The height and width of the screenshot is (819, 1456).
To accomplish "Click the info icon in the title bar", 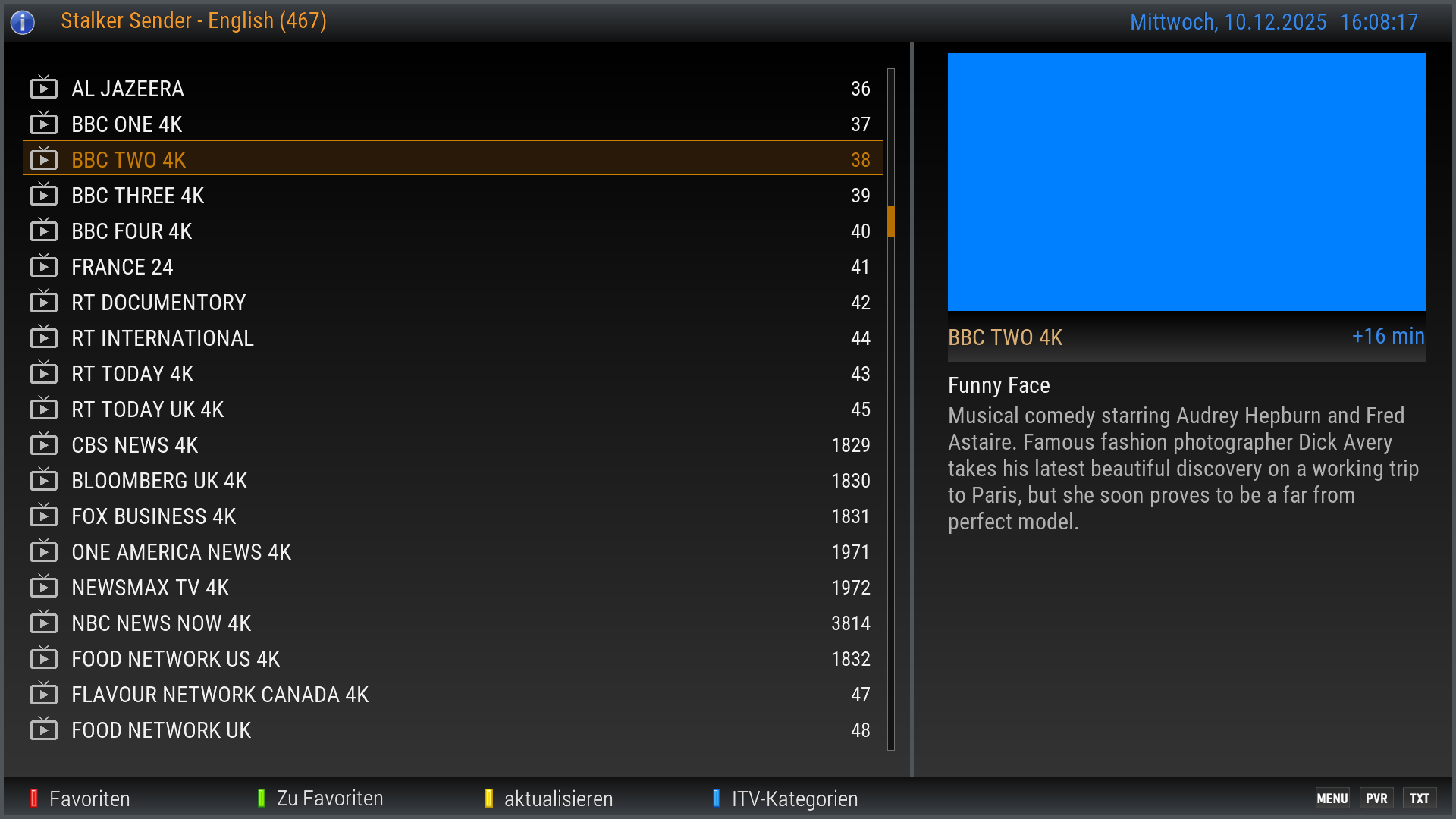I will click(x=23, y=22).
